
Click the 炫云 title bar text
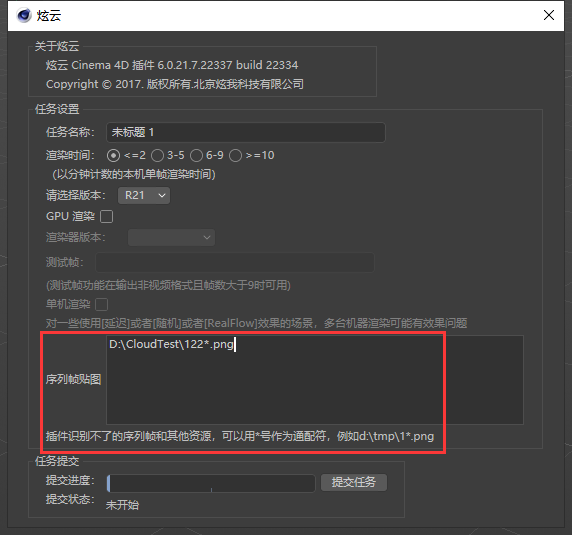coord(49,16)
